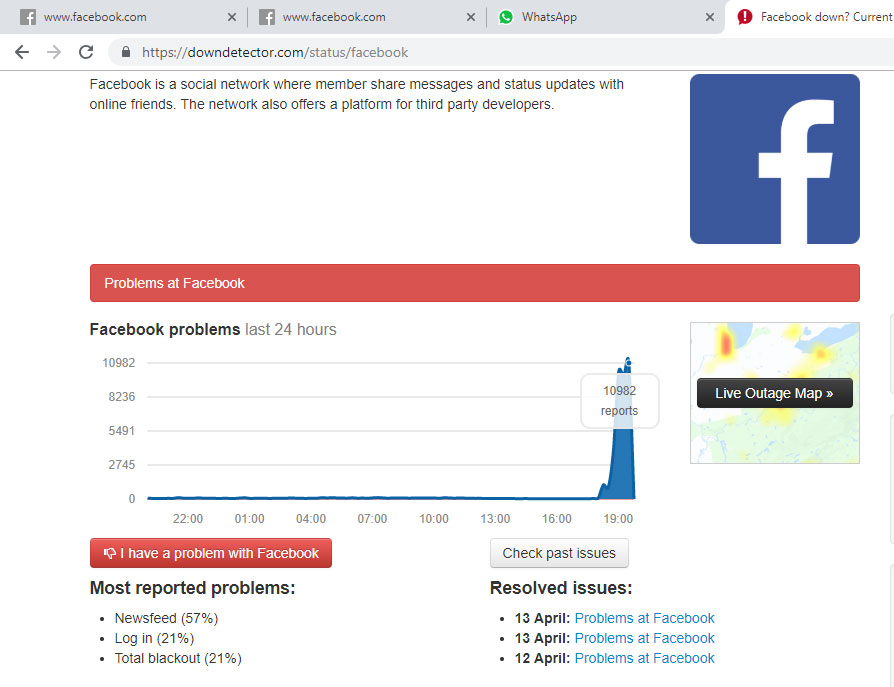Click the browser forward arrow
894x687 pixels.
(x=54, y=52)
